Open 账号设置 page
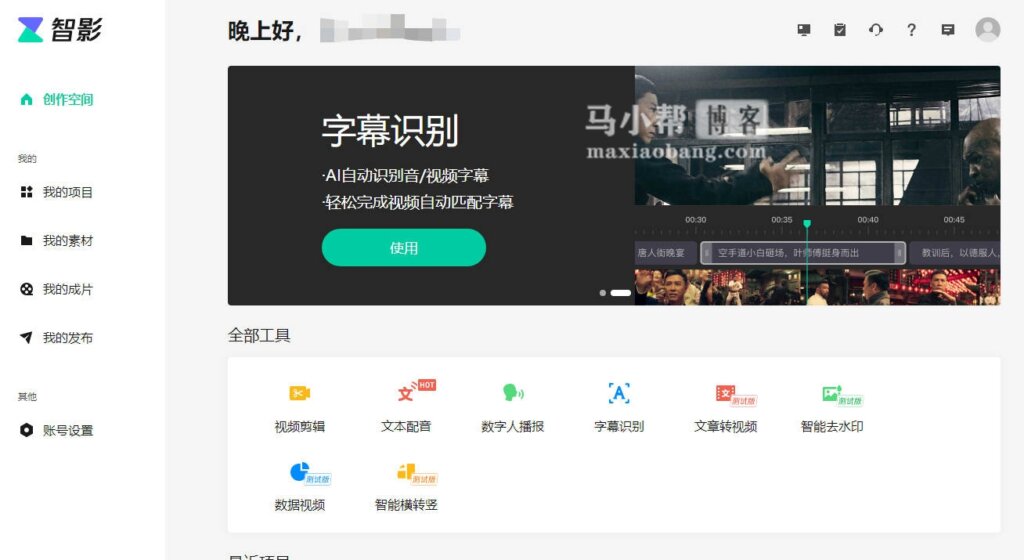The image size is (1024, 560). tap(57, 430)
